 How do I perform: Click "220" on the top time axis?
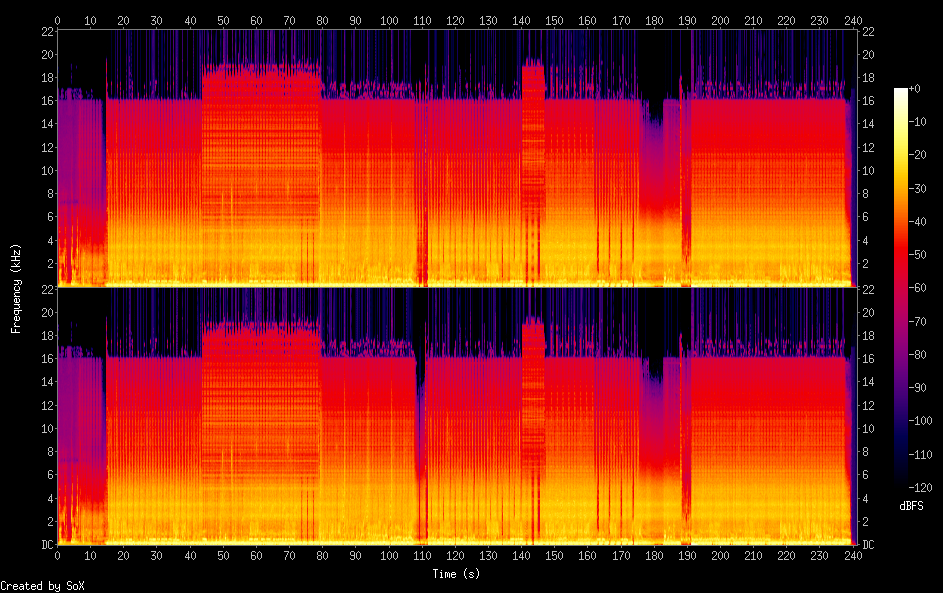click(787, 20)
